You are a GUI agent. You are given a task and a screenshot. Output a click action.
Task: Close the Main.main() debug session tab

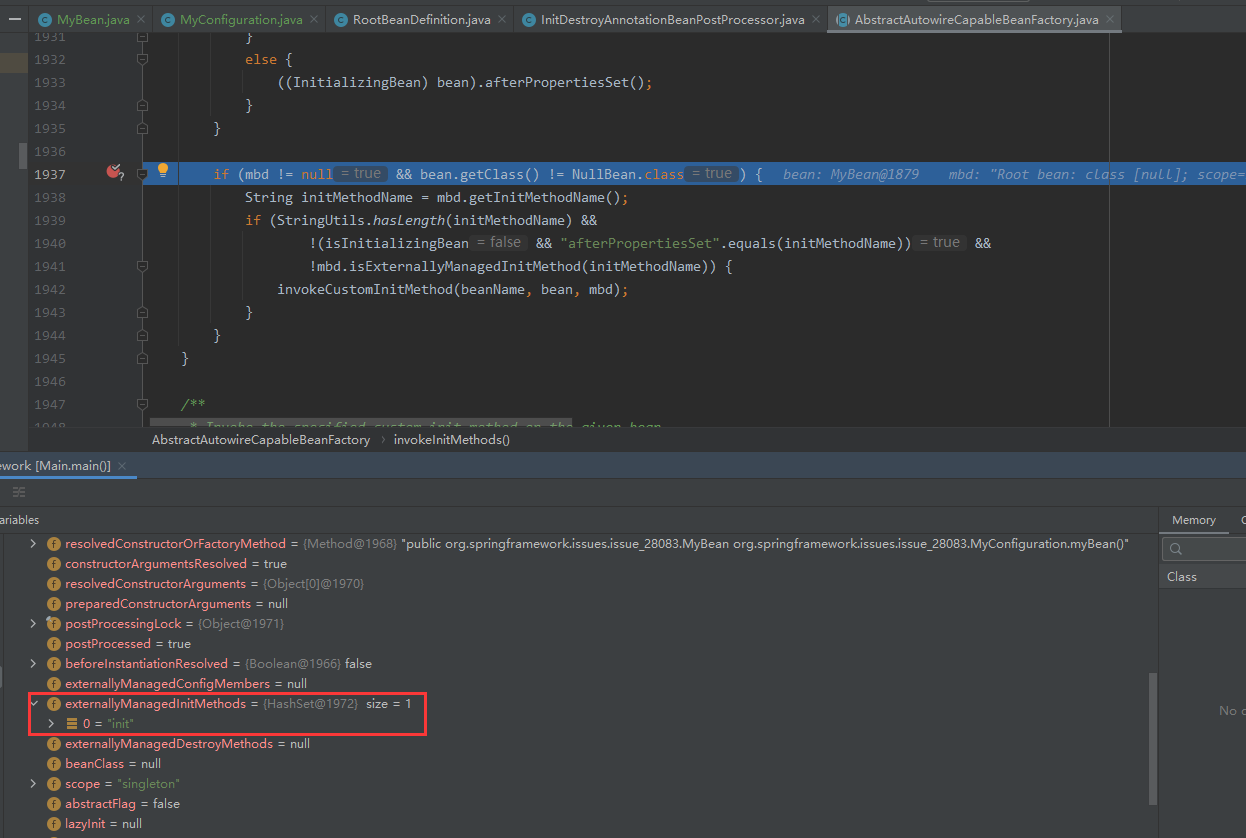[x=122, y=467]
